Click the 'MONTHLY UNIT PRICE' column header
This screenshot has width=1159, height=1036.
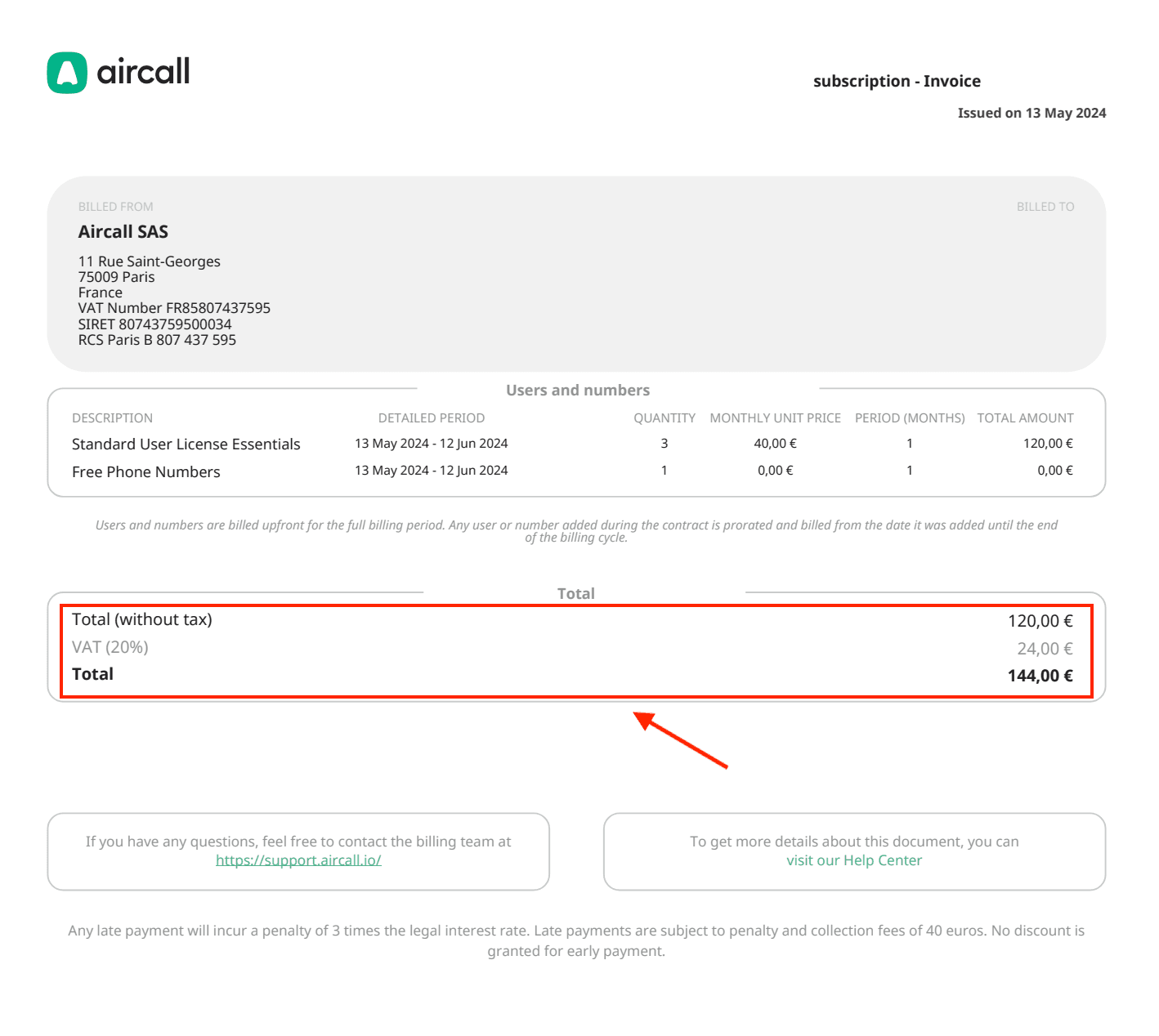(x=775, y=418)
